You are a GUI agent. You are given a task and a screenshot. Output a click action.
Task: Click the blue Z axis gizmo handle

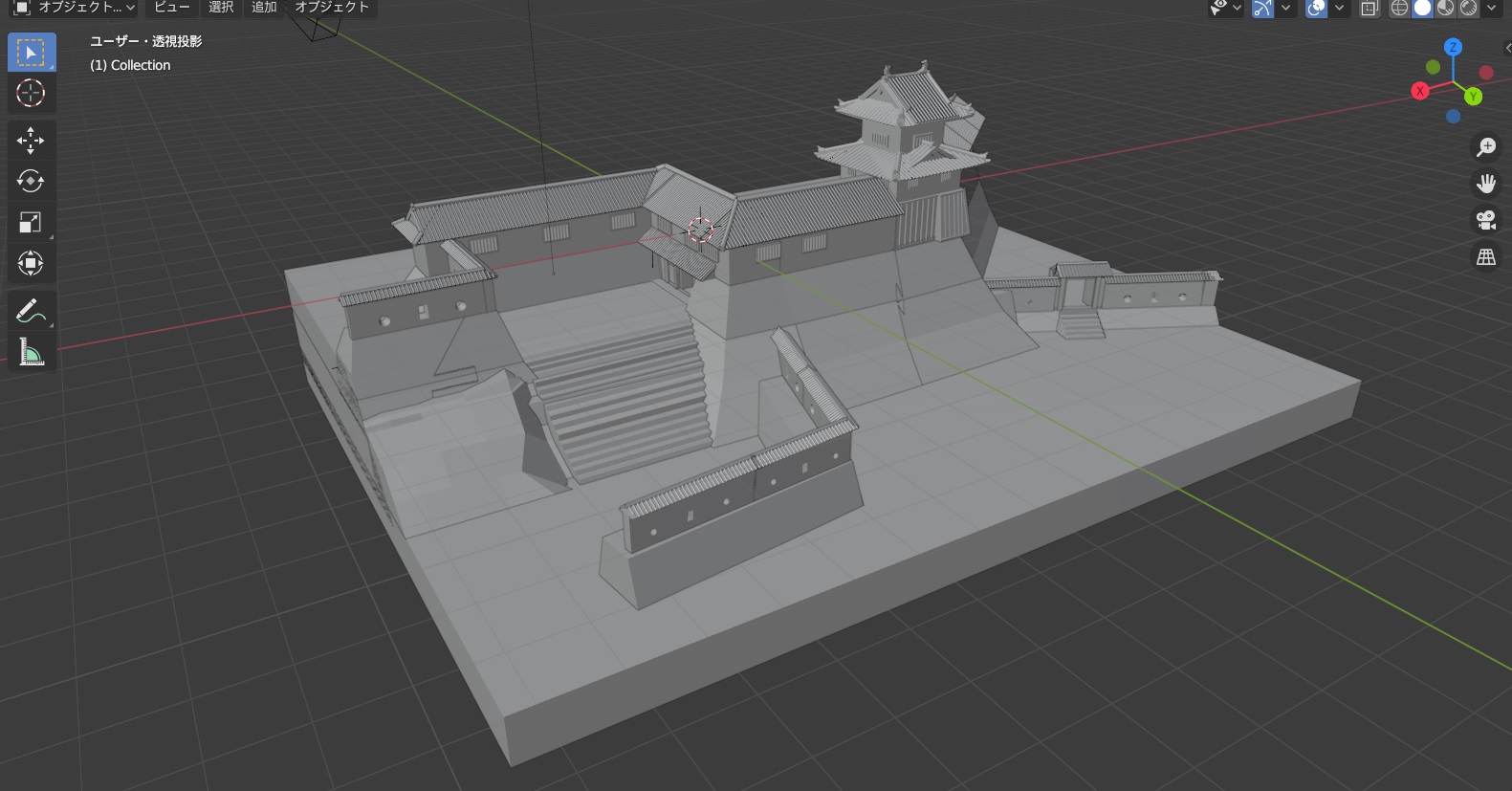pos(1453,47)
